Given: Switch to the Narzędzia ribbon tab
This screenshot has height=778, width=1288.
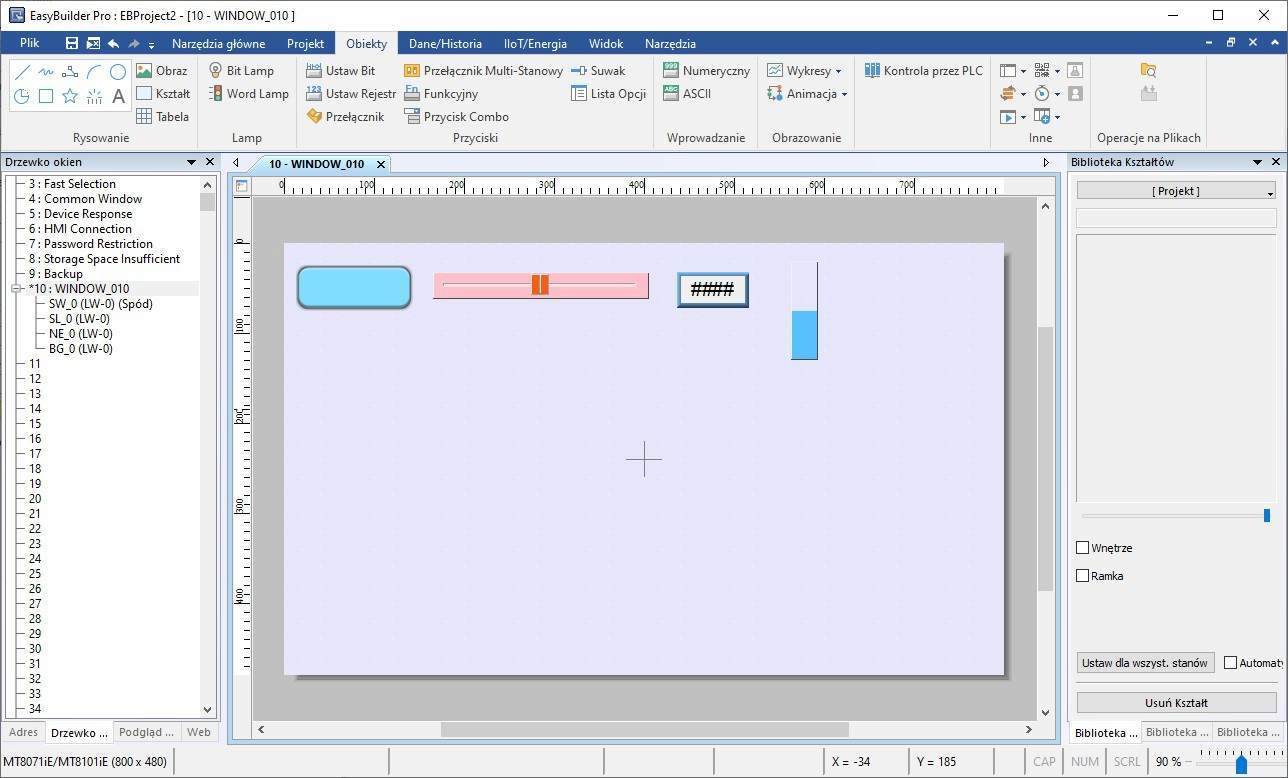Looking at the screenshot, I should pyautogui.click(x=670, y=44).
